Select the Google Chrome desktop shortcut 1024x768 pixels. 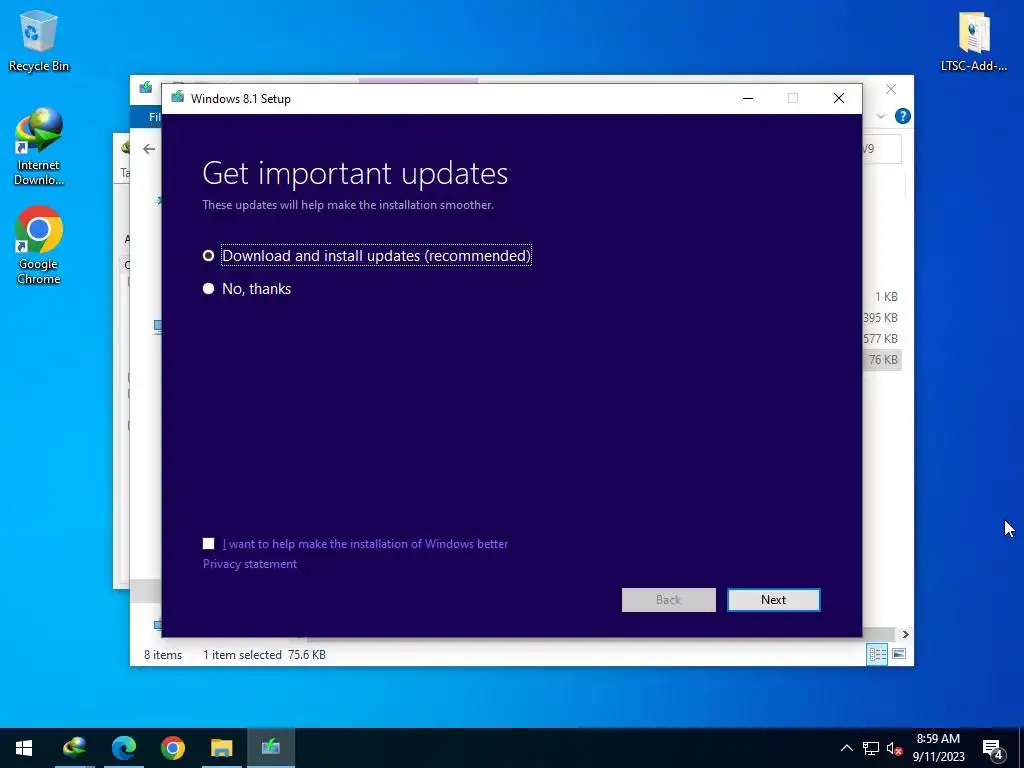tap(39, 246)
